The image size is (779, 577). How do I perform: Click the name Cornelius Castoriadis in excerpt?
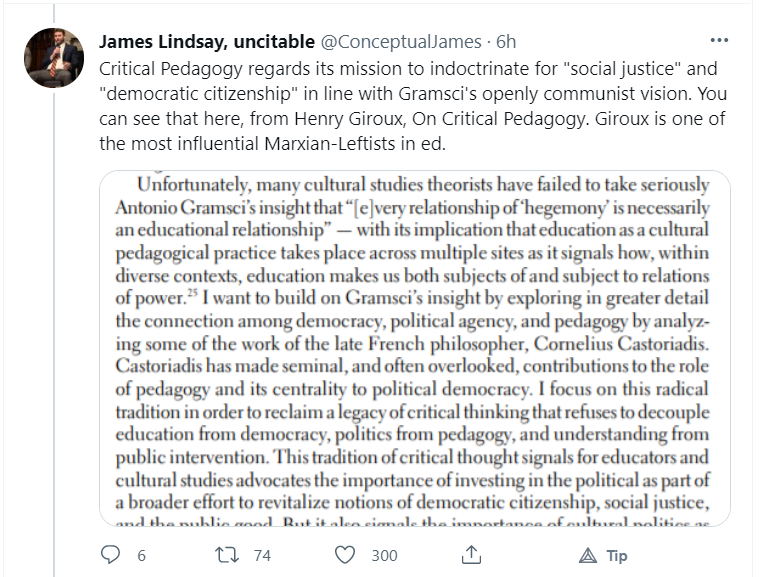point(624,341)
